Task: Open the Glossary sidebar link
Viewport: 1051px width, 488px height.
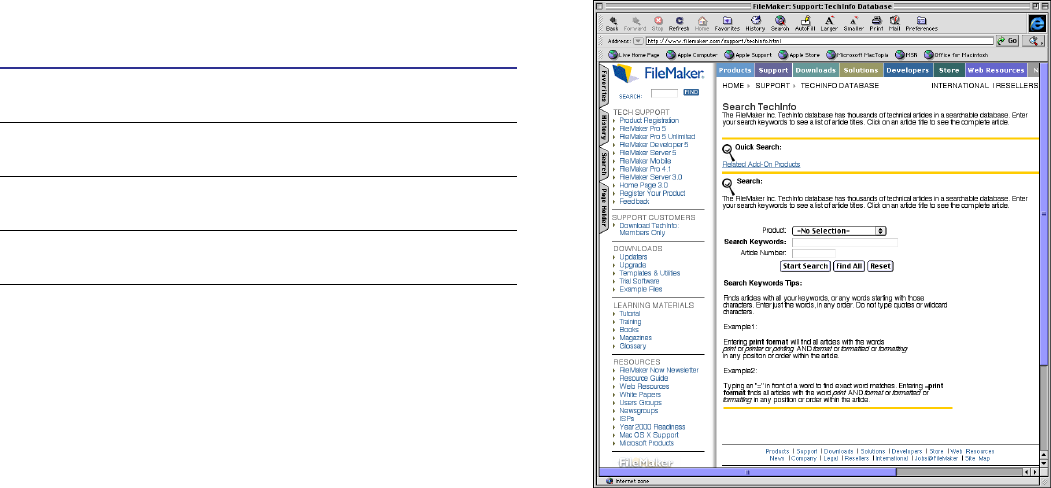Action: [x=633, y=347]
